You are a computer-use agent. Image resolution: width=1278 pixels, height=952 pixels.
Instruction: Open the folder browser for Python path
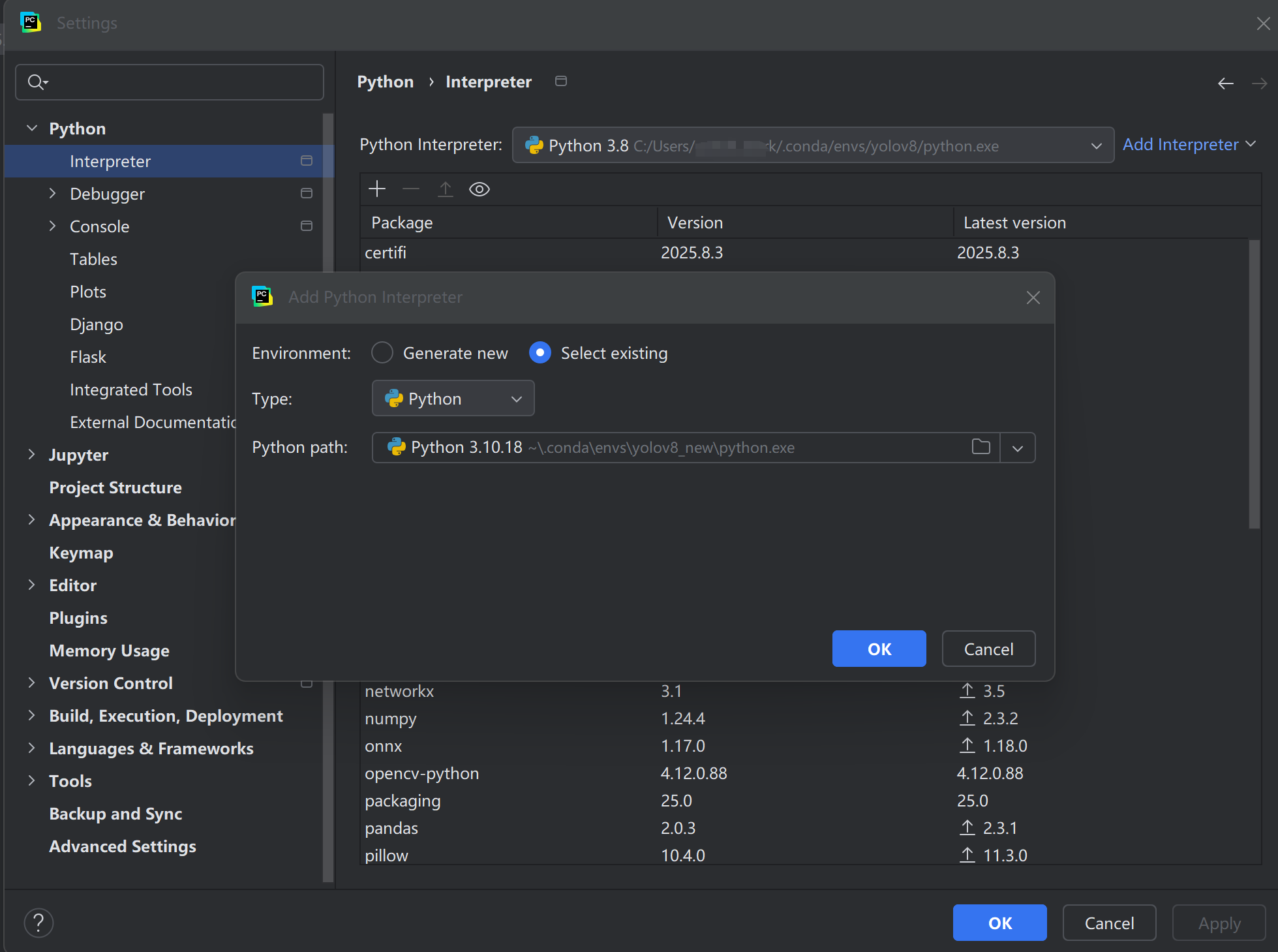pos(981,448)
